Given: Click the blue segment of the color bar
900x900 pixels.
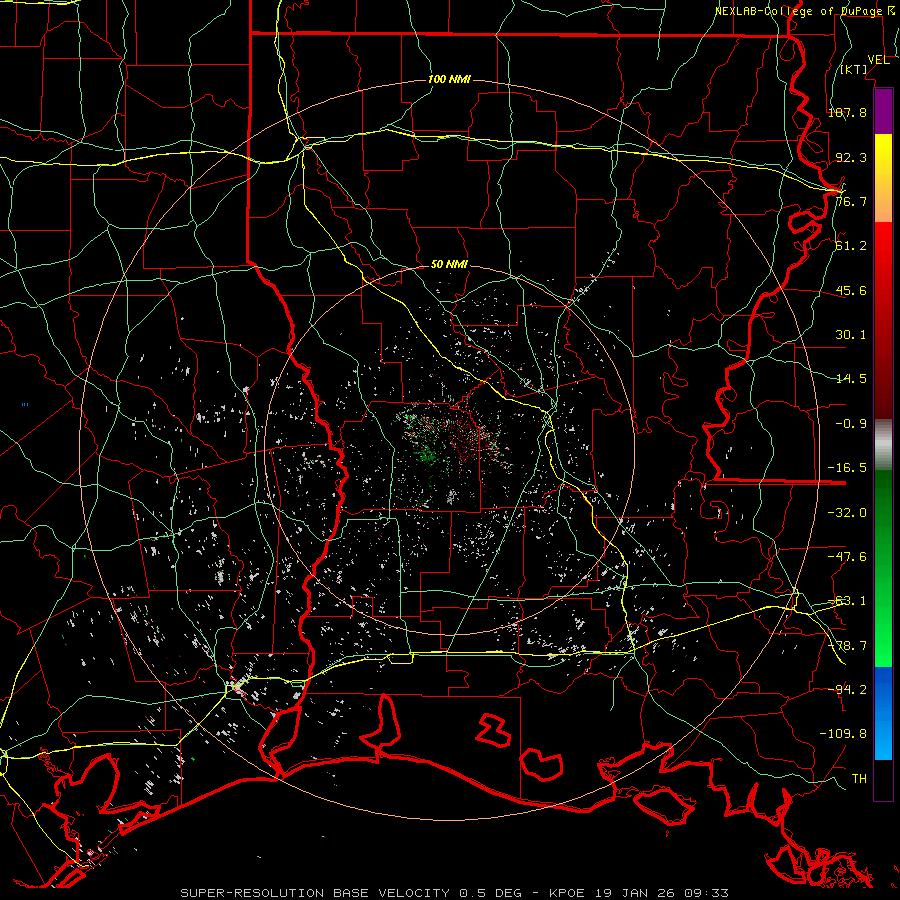Looking at the screenshot, I should 883,713.
